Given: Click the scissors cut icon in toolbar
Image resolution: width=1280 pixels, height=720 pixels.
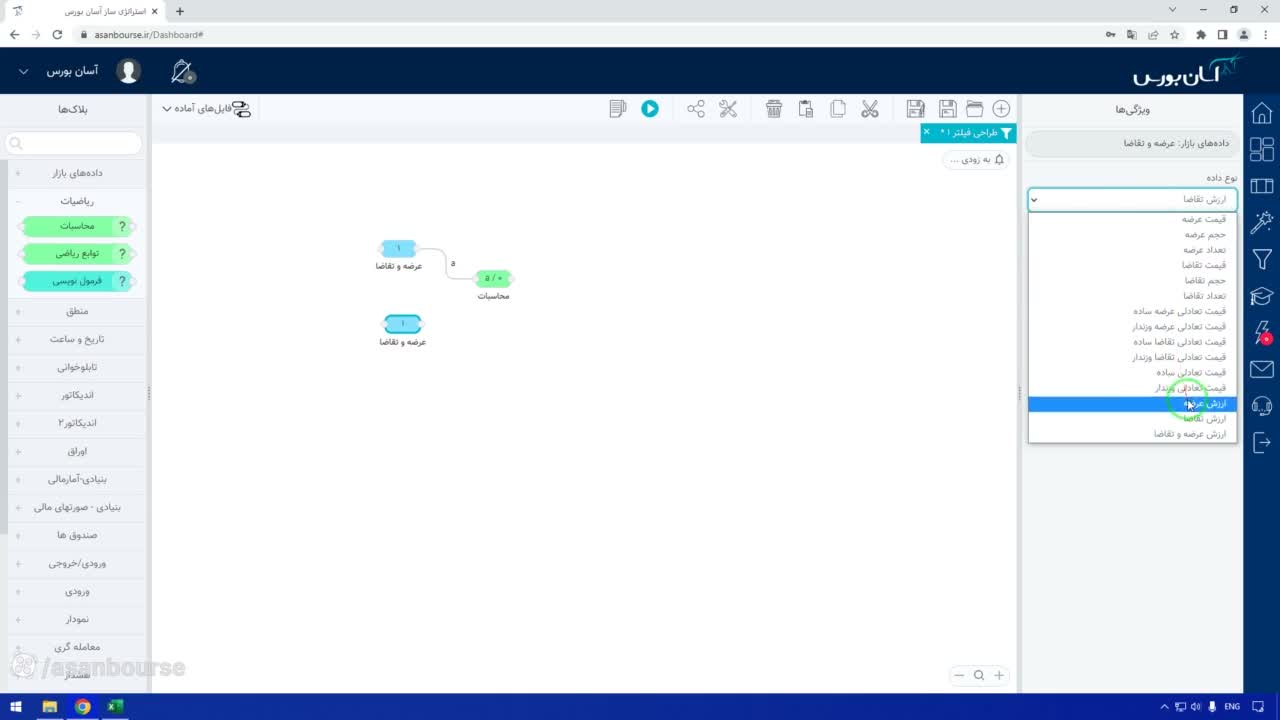Looking at the screenshot, I should (870, 109).
